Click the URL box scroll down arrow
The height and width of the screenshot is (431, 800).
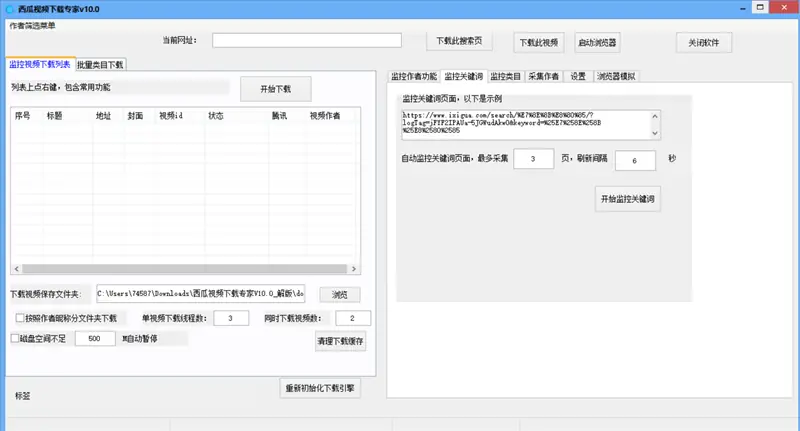coord(655,133)
